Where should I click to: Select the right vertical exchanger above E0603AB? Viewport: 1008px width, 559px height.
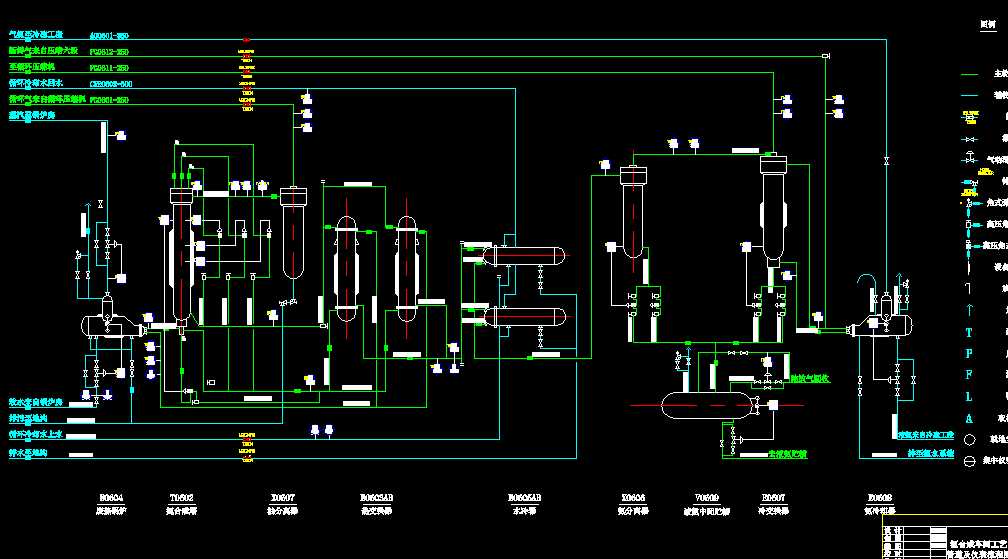(x=406, y=269)
